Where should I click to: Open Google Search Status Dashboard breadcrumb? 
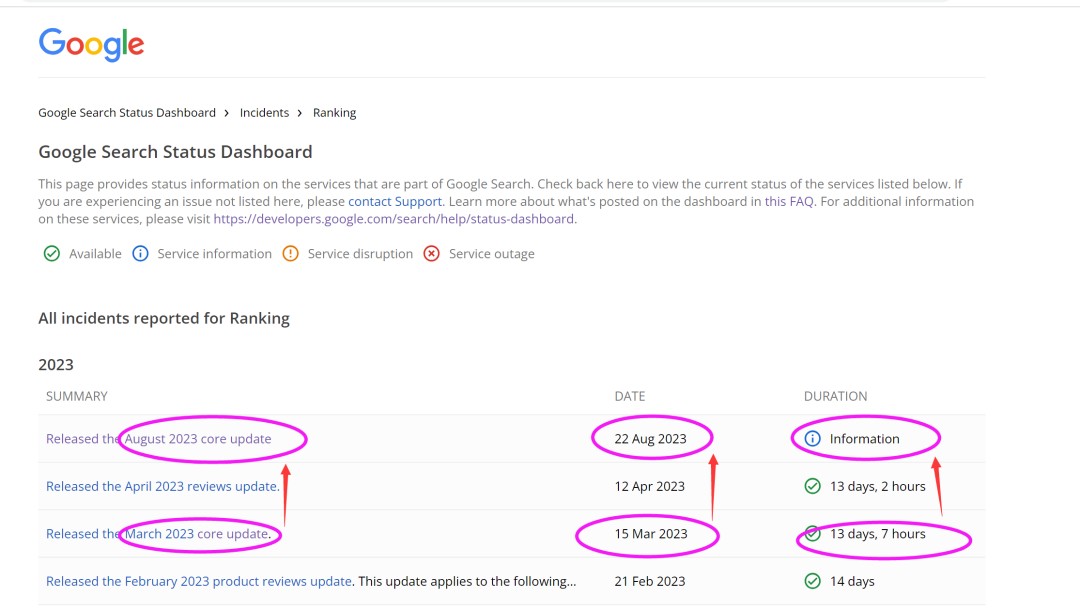pyautogui.click(x=127, y=113)
